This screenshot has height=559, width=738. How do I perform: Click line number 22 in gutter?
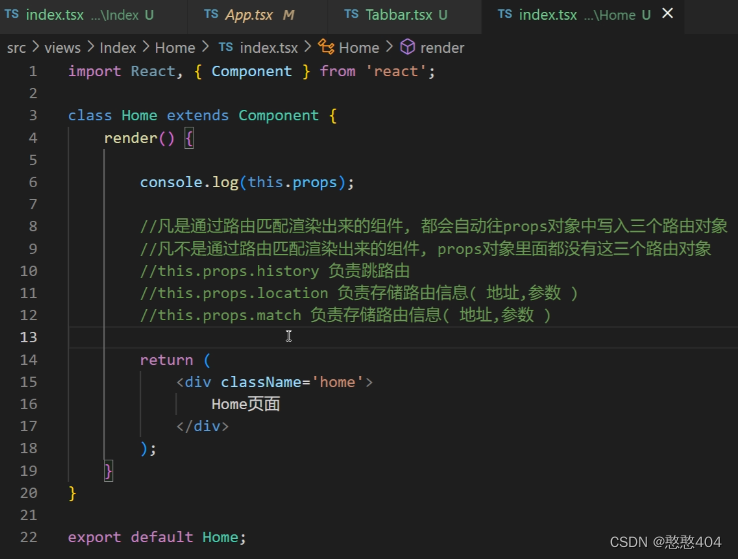click(x=28, y=537)
